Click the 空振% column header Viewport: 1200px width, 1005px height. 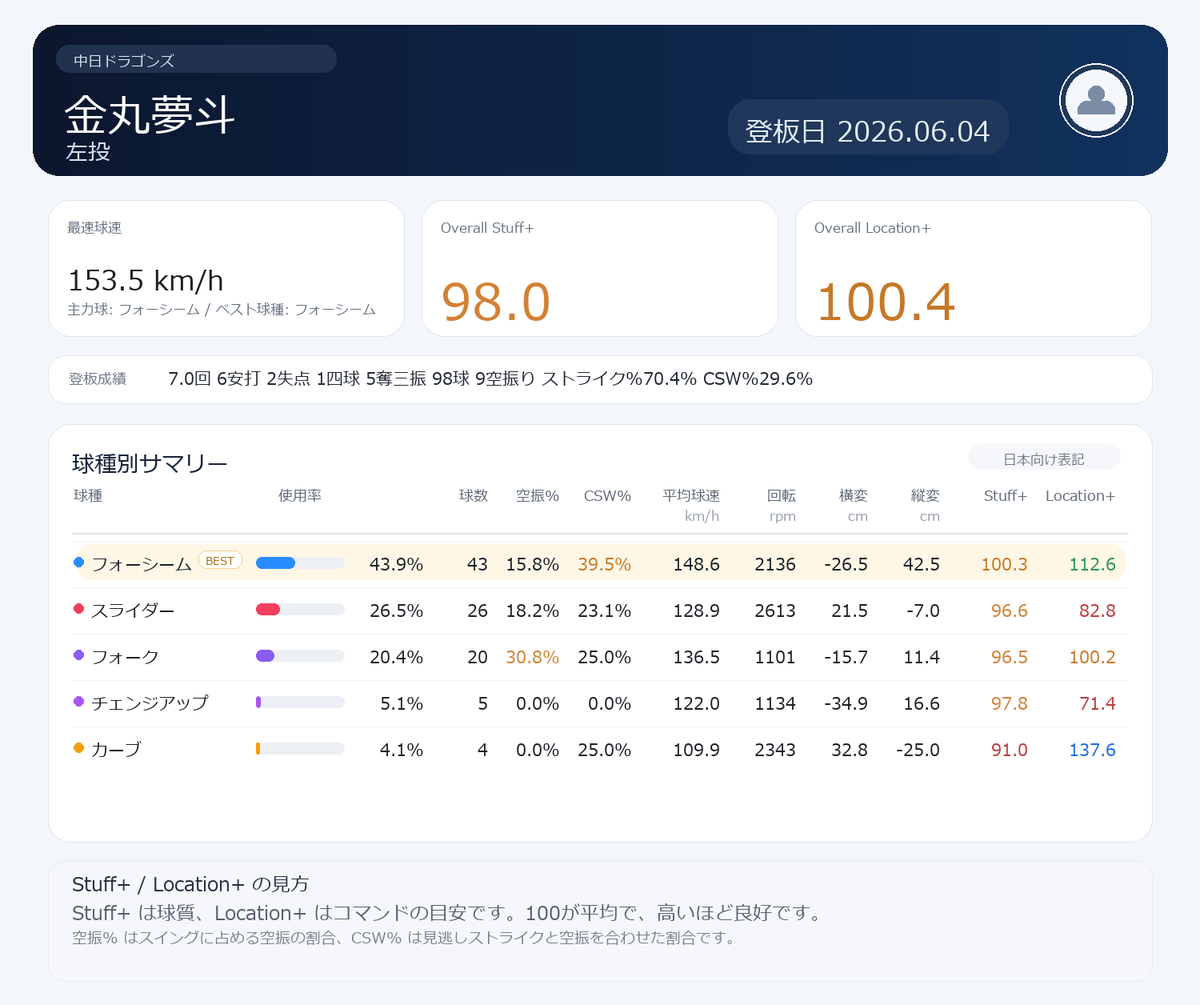coord(537,495)
